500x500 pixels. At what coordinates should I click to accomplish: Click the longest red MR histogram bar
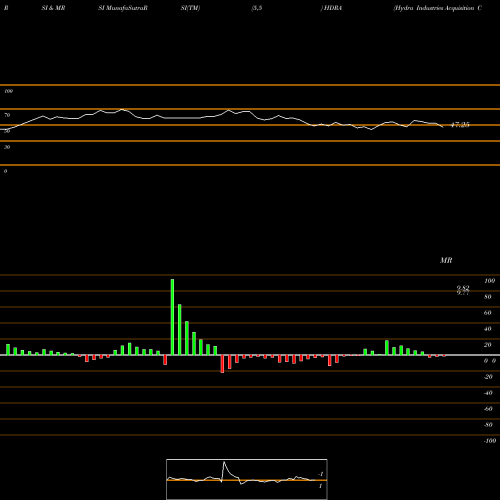coord(222,364)
